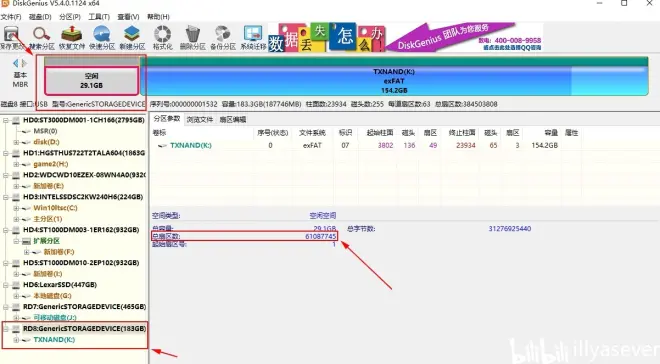Collapse the 扩展分区 node under HD4

(16, 241)
